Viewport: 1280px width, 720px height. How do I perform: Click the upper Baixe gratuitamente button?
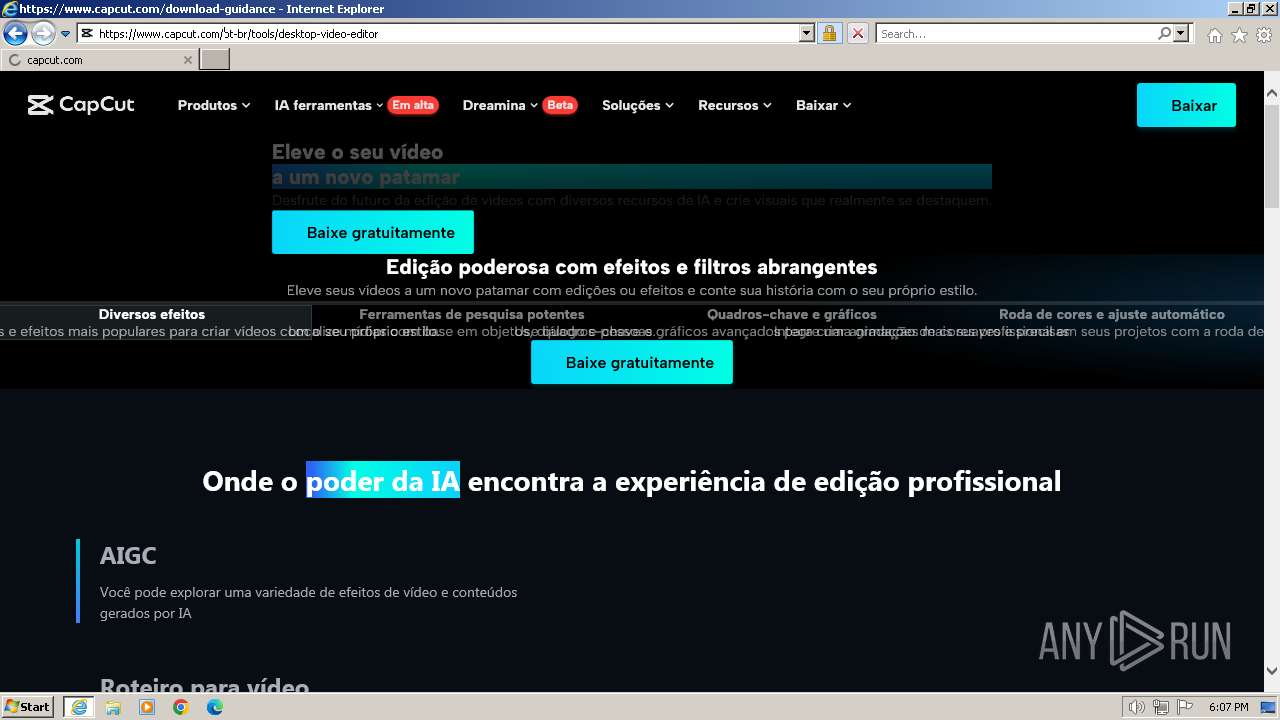tap(373, 232)
